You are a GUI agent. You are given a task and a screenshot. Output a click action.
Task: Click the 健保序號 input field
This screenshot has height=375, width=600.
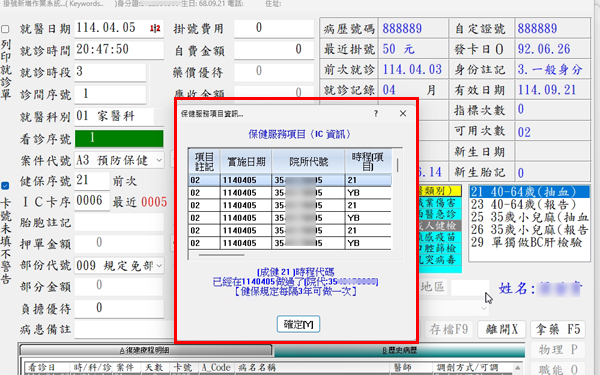pos(92,181)
